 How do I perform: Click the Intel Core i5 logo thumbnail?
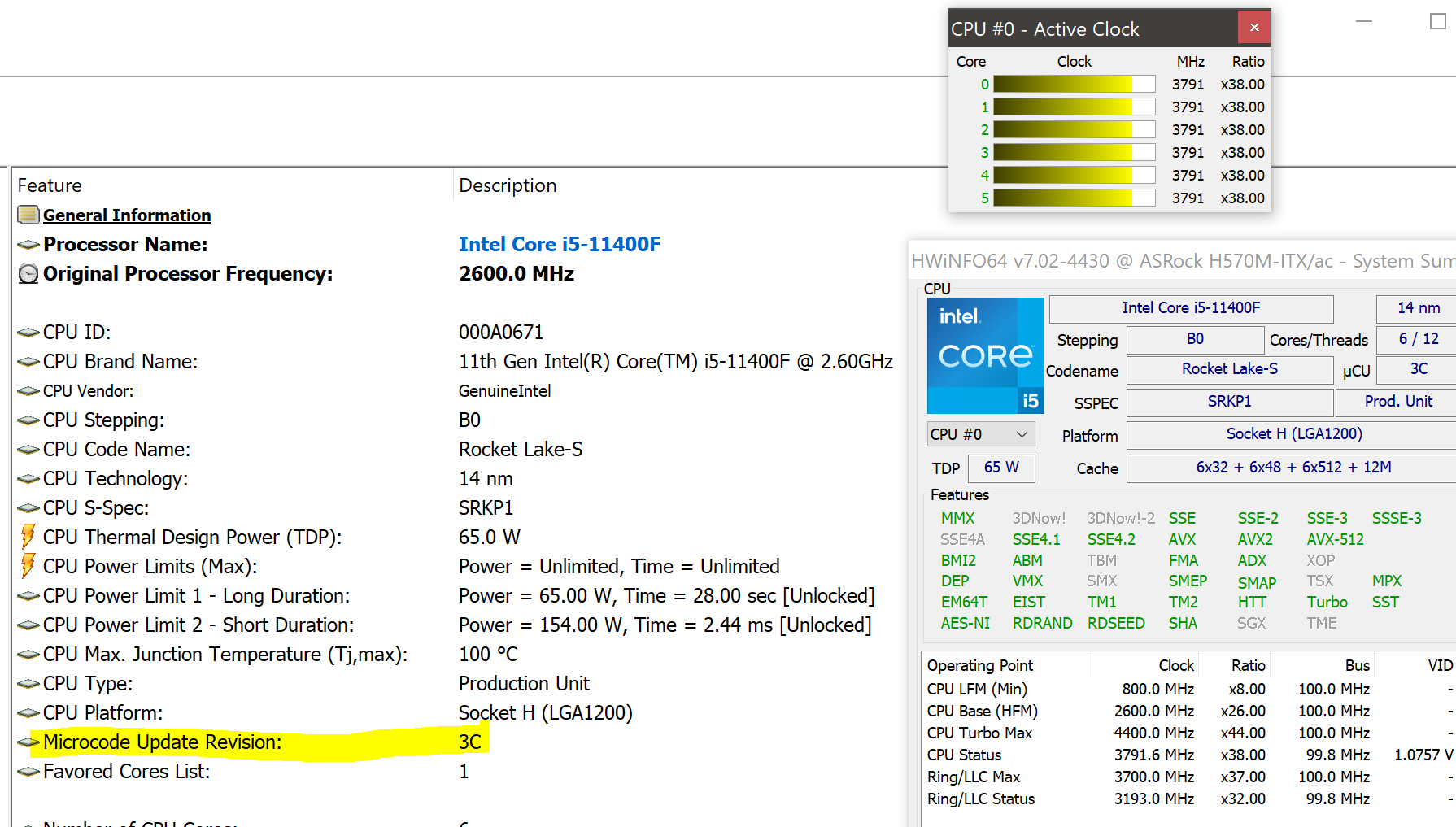click(985, 355)
